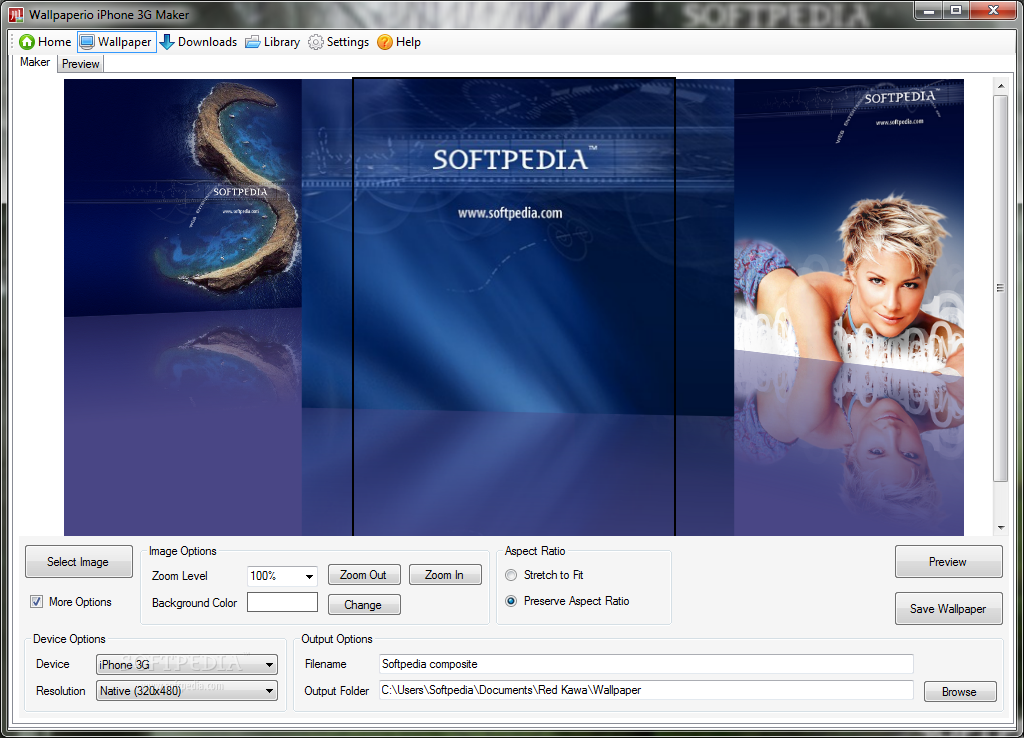Image resolution: width=1024 pixels, height=738 pixels.
Task: Toggle the More Options checkbox
Action: pyautogui.click(x=37, y=602)
